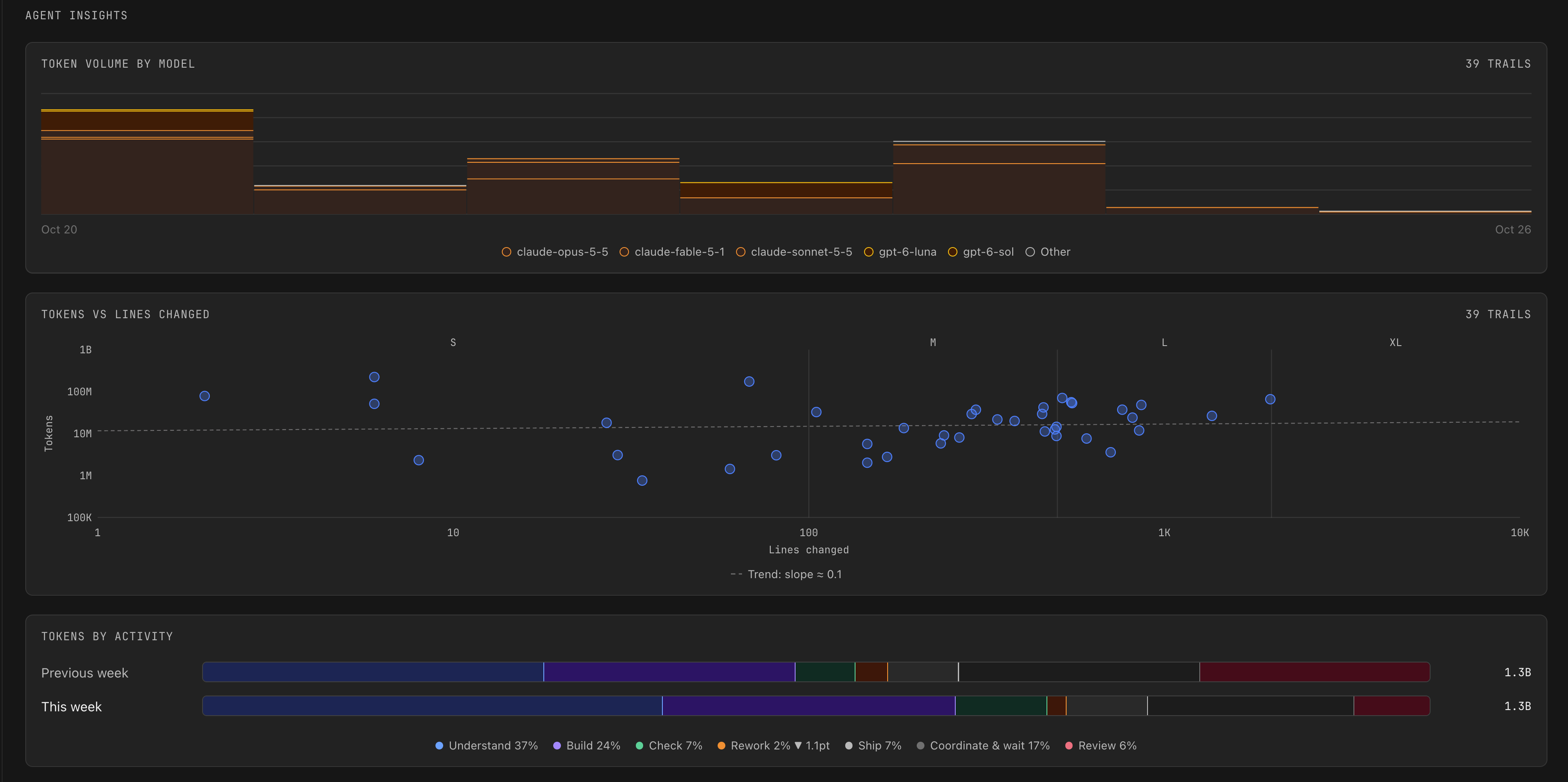Screen dimensions: 1568x782
Task: Click the Oct 20 date label
Action: [59, 230]
